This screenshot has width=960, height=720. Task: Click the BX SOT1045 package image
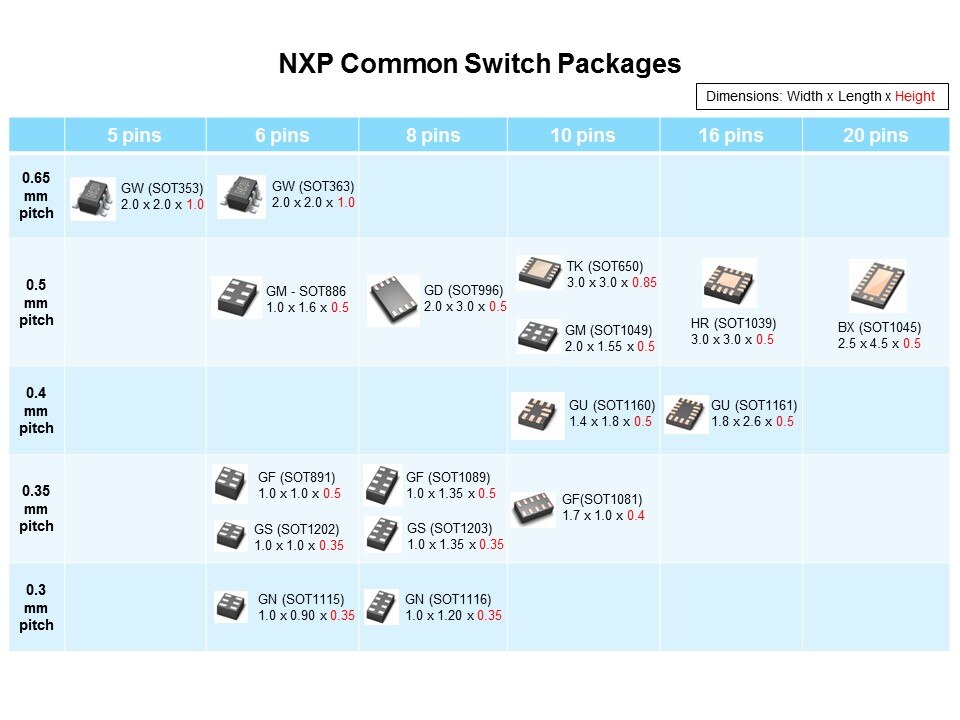click(x=877, y=286)
